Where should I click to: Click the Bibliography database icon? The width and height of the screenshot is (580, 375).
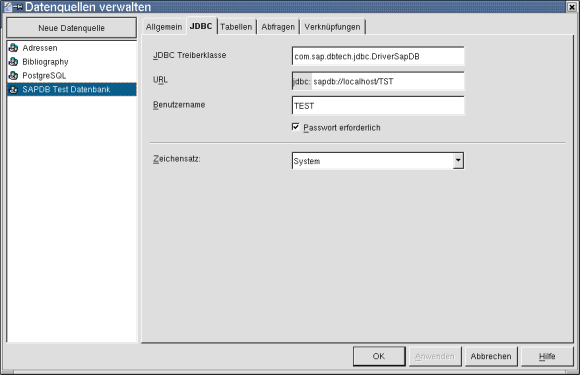pos(13,62)
